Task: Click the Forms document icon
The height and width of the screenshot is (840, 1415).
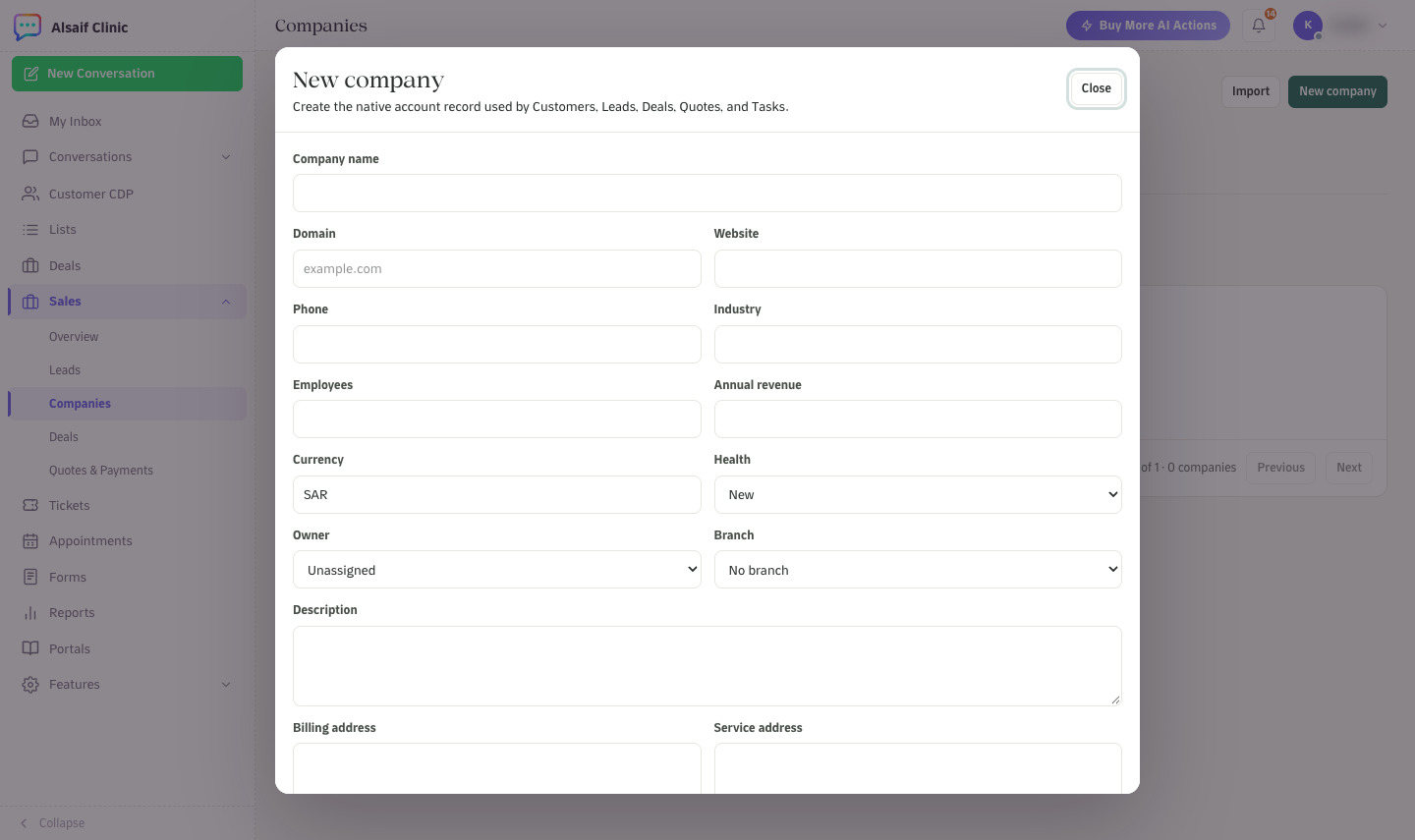Action: [30, 577]
